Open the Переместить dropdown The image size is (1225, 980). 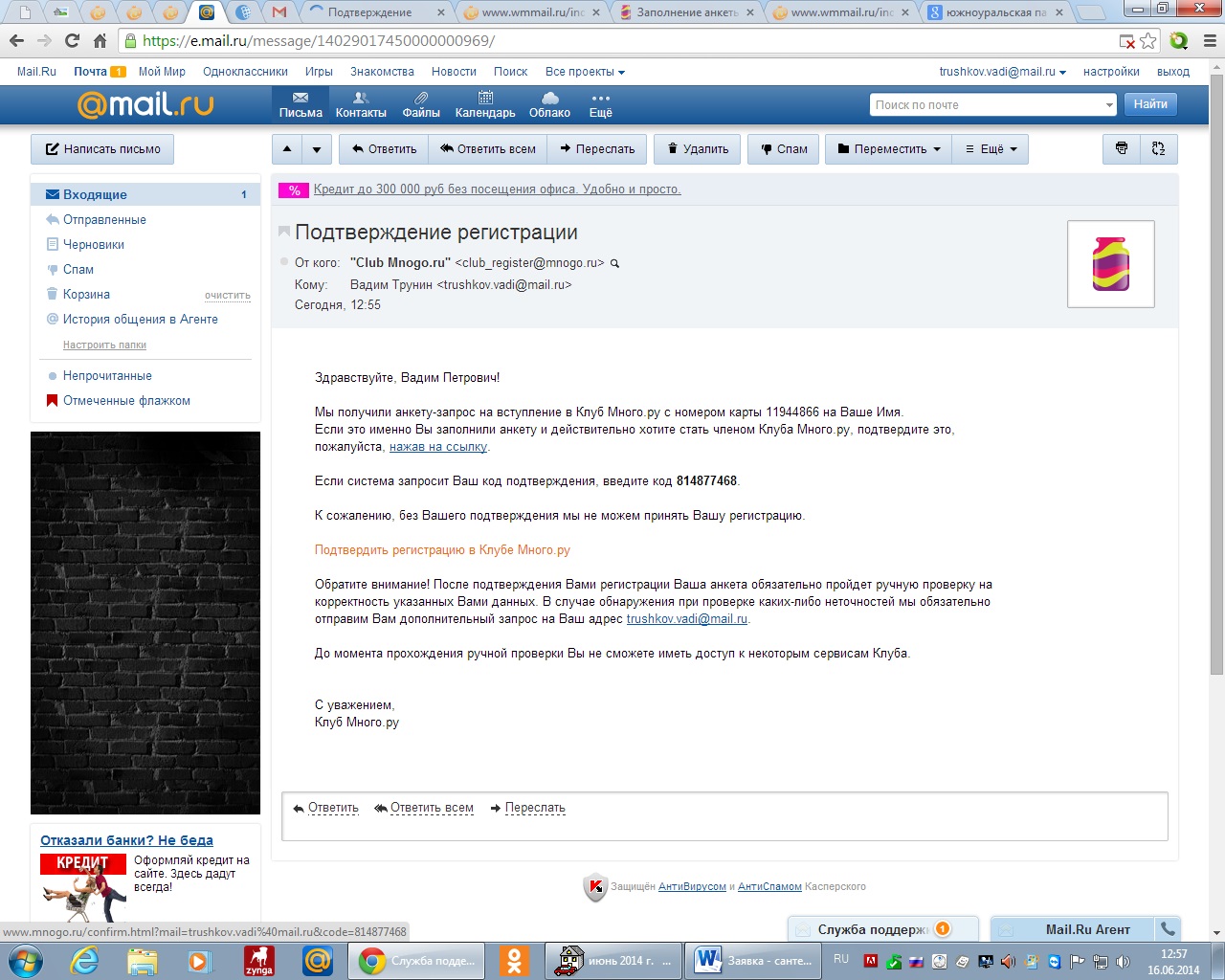click(889, 149)
